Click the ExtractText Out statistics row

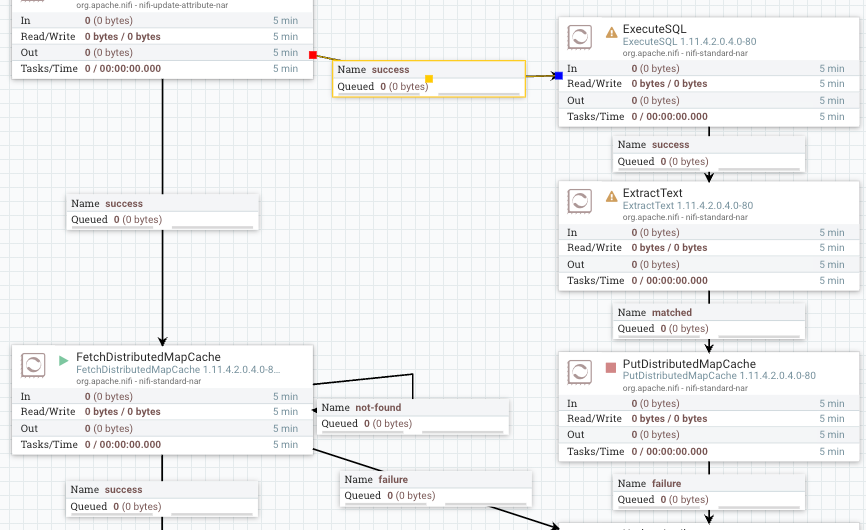coord(709,264)
